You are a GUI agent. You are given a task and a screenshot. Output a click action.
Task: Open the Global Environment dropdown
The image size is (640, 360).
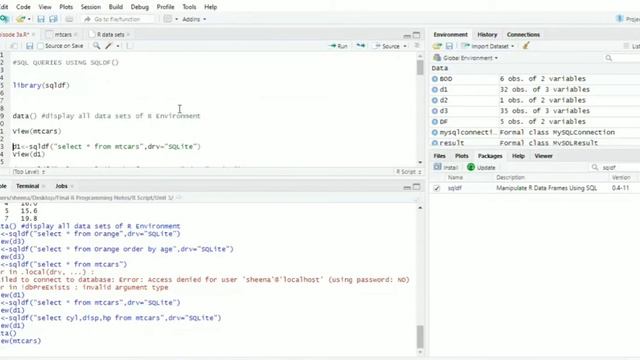pyautogui.click(x=466, y=58)
